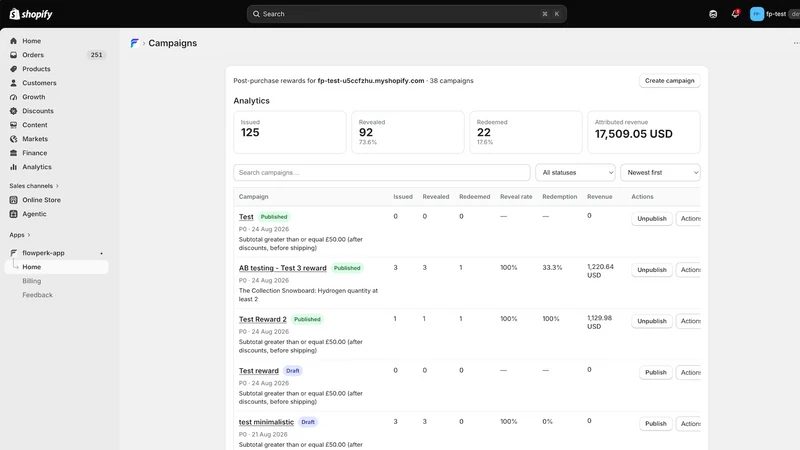
Task: Open the Analytics bar chart icon
Action: pyautogui.click(x=14, y=167)
